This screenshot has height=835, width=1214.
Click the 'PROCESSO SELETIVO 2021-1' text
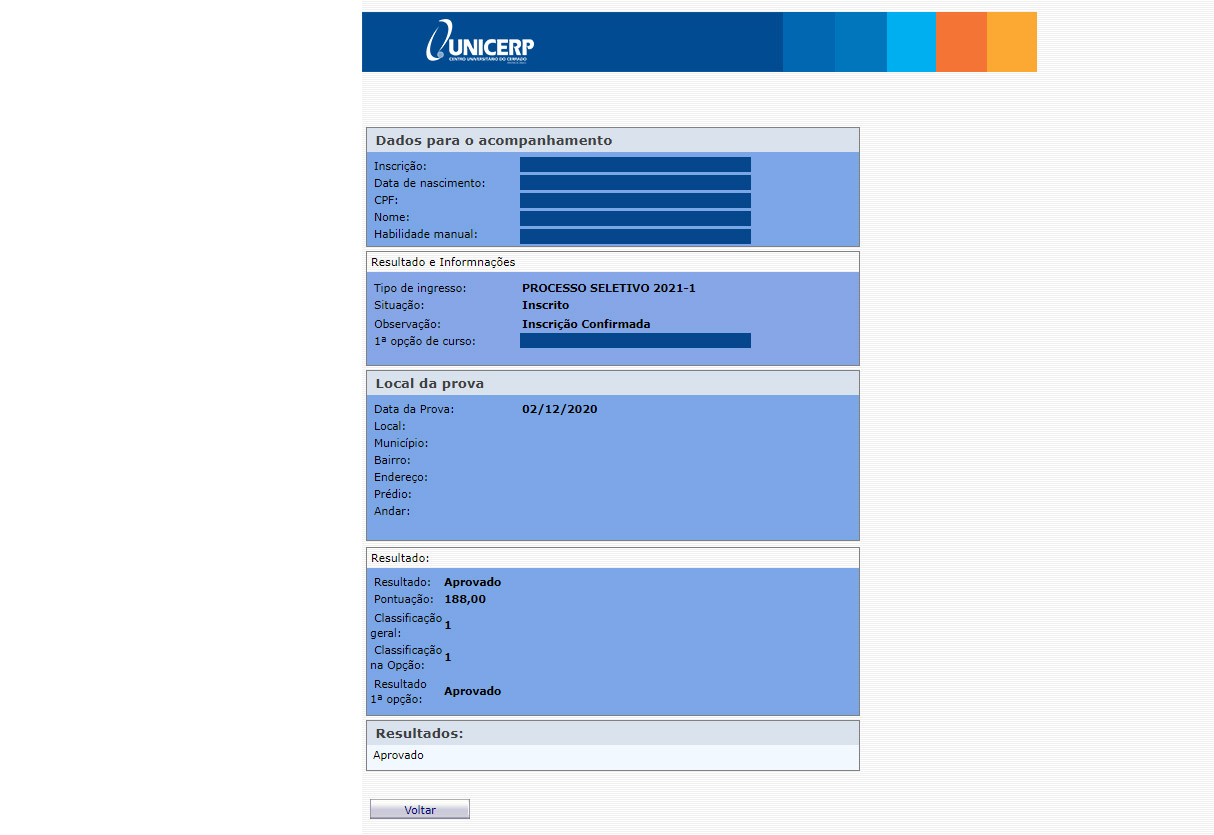click(x=608, y=288)
